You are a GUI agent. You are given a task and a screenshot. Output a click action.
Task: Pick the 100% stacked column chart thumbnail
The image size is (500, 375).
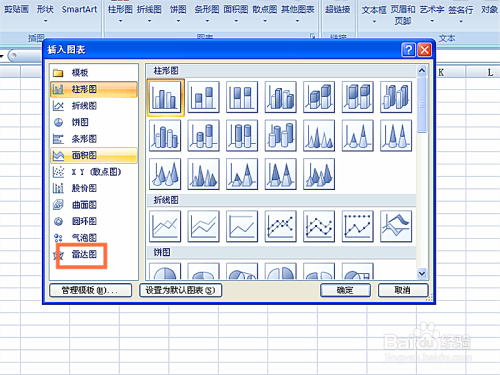point(242,97)
